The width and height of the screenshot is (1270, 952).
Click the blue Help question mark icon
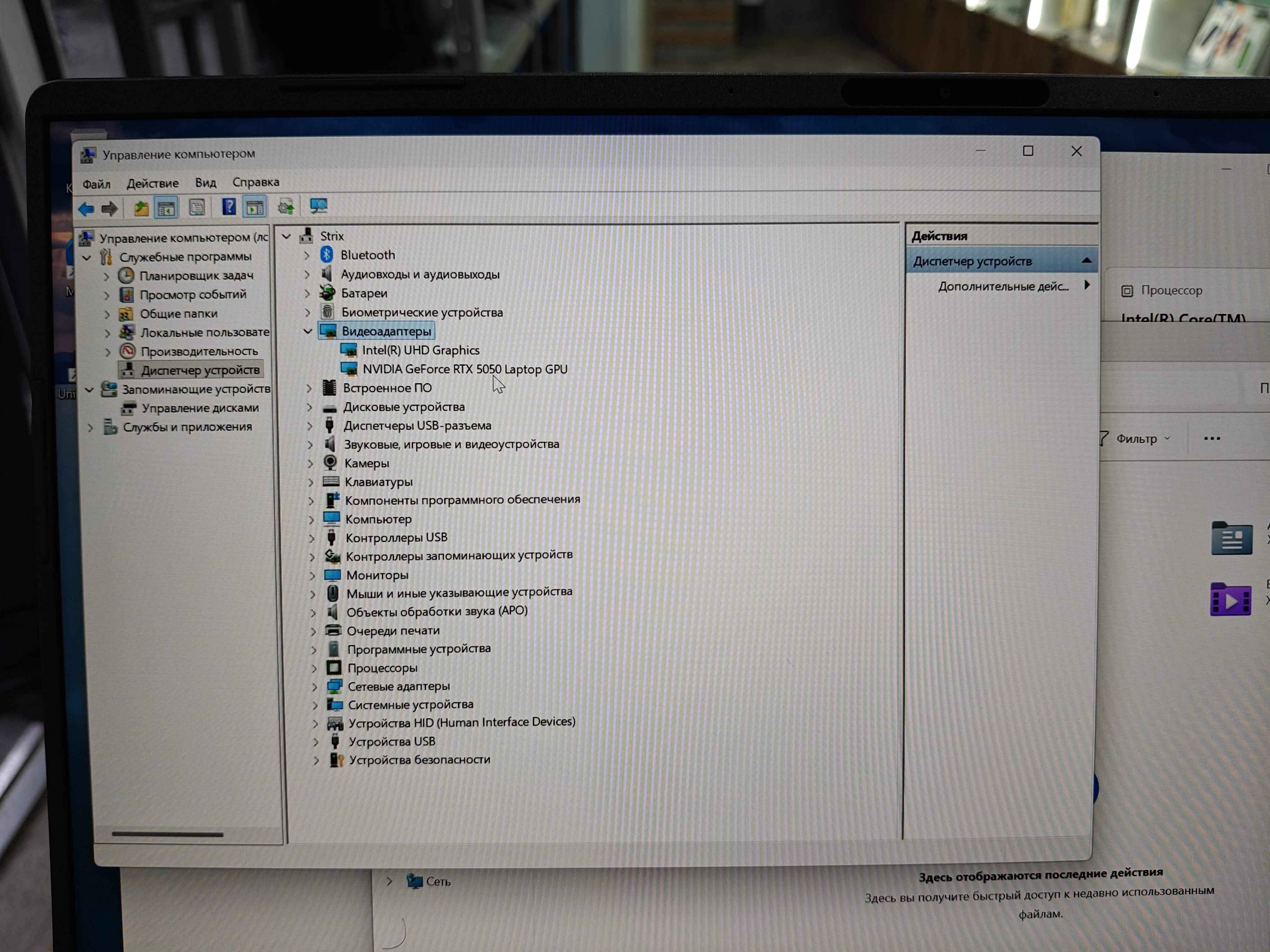[229, 207]
